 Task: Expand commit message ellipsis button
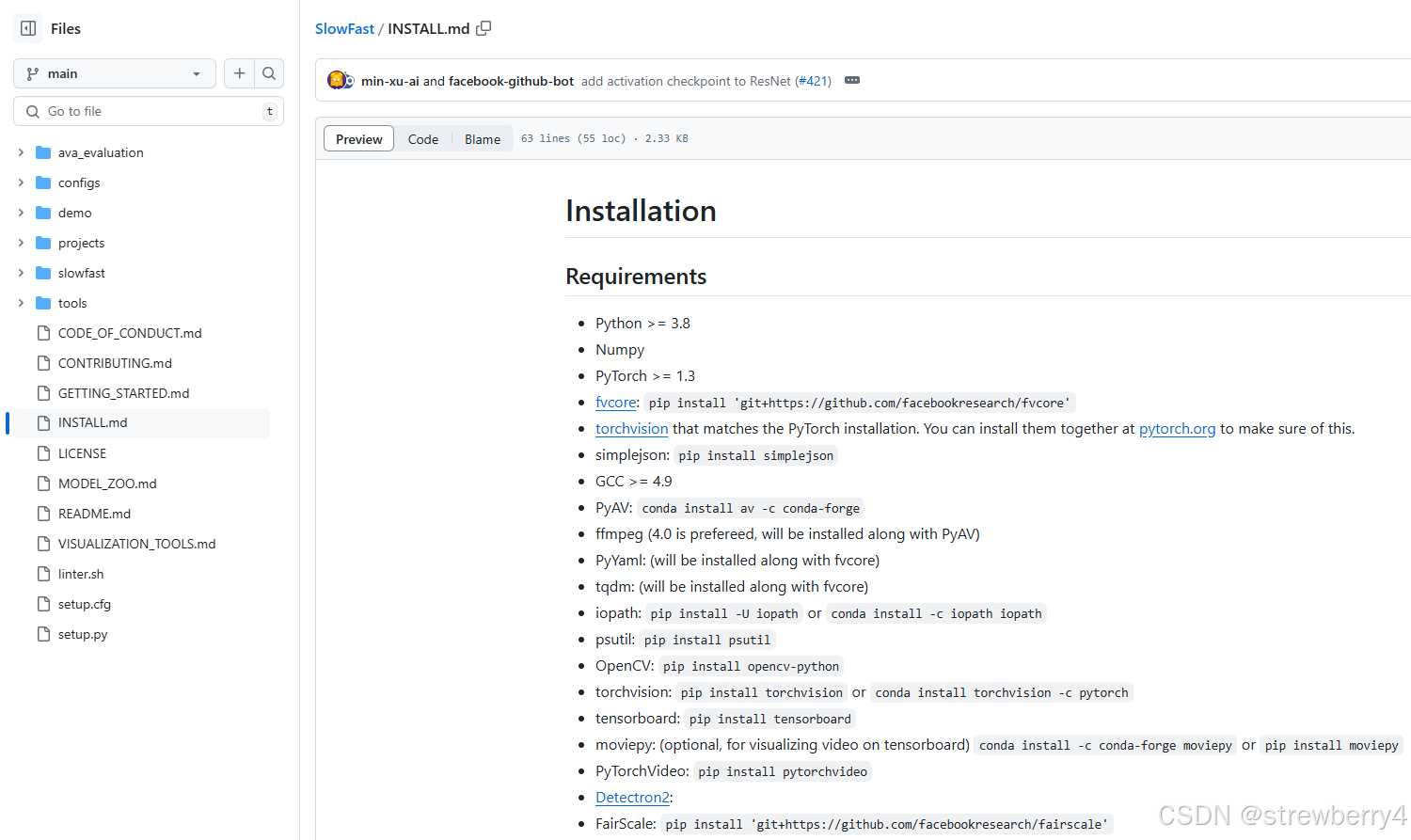tap(852, 80)
